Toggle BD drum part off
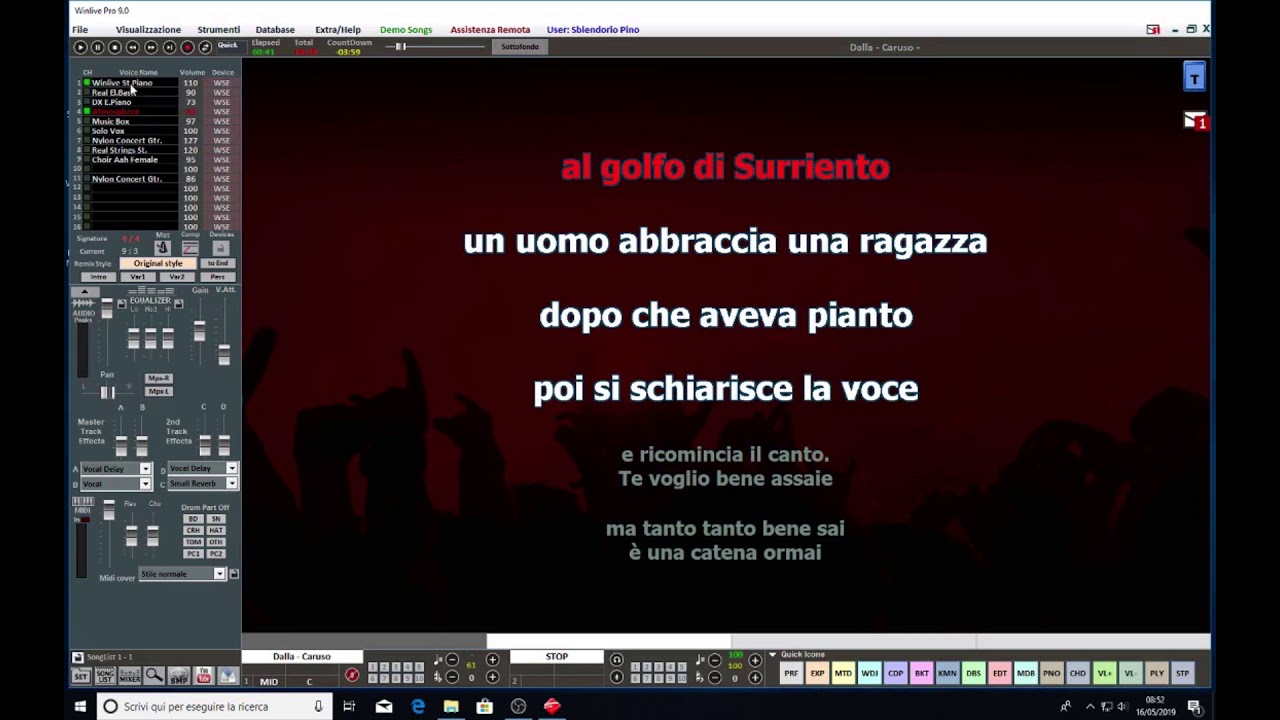The height and width of the screenshot is (720, 1280). [193, 519]
